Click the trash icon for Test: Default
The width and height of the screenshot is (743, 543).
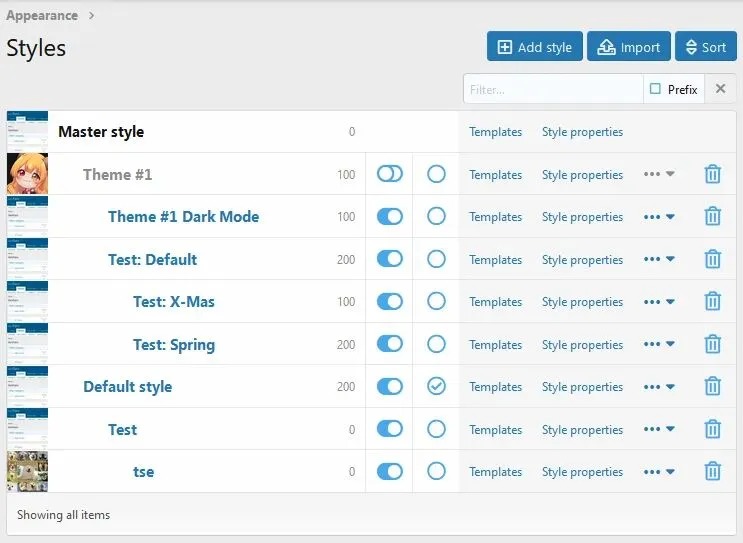click(712, 260)
